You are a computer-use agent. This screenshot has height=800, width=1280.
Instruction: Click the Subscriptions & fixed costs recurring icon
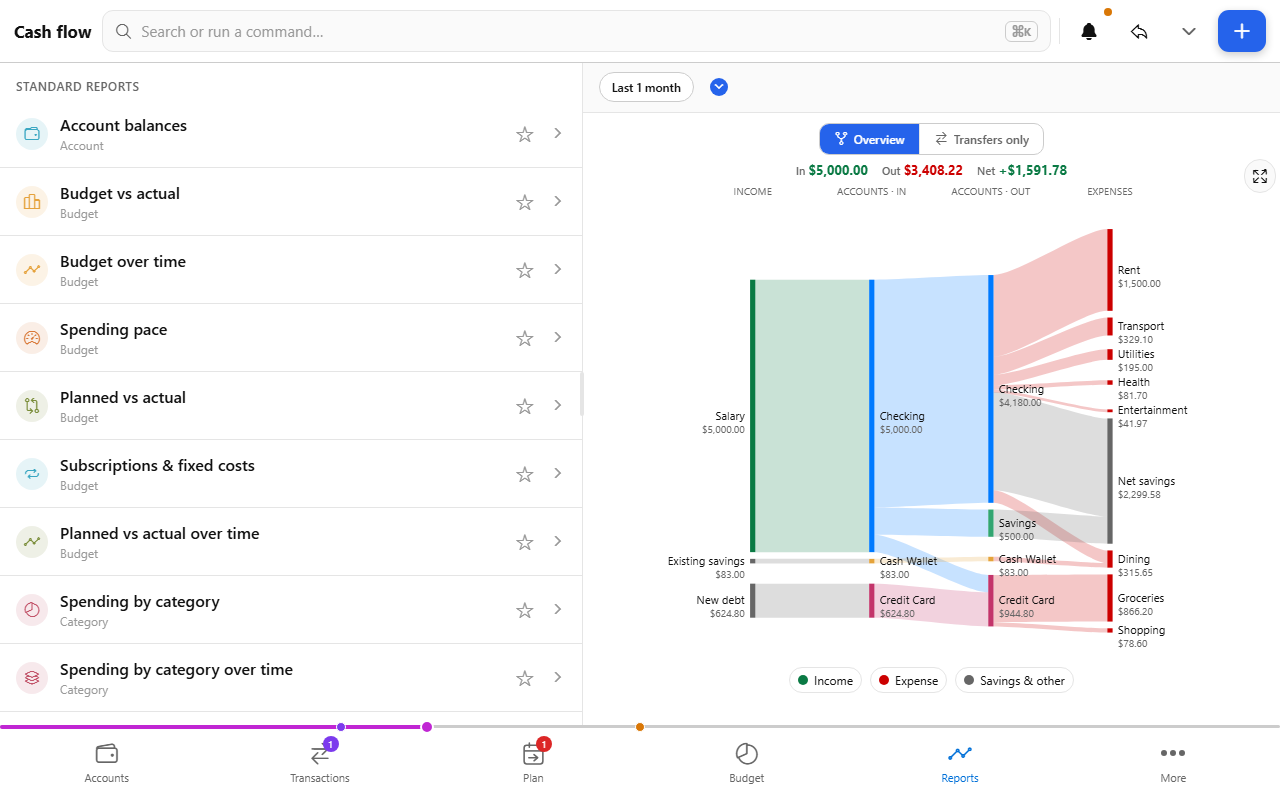click(x=32, y=474)
